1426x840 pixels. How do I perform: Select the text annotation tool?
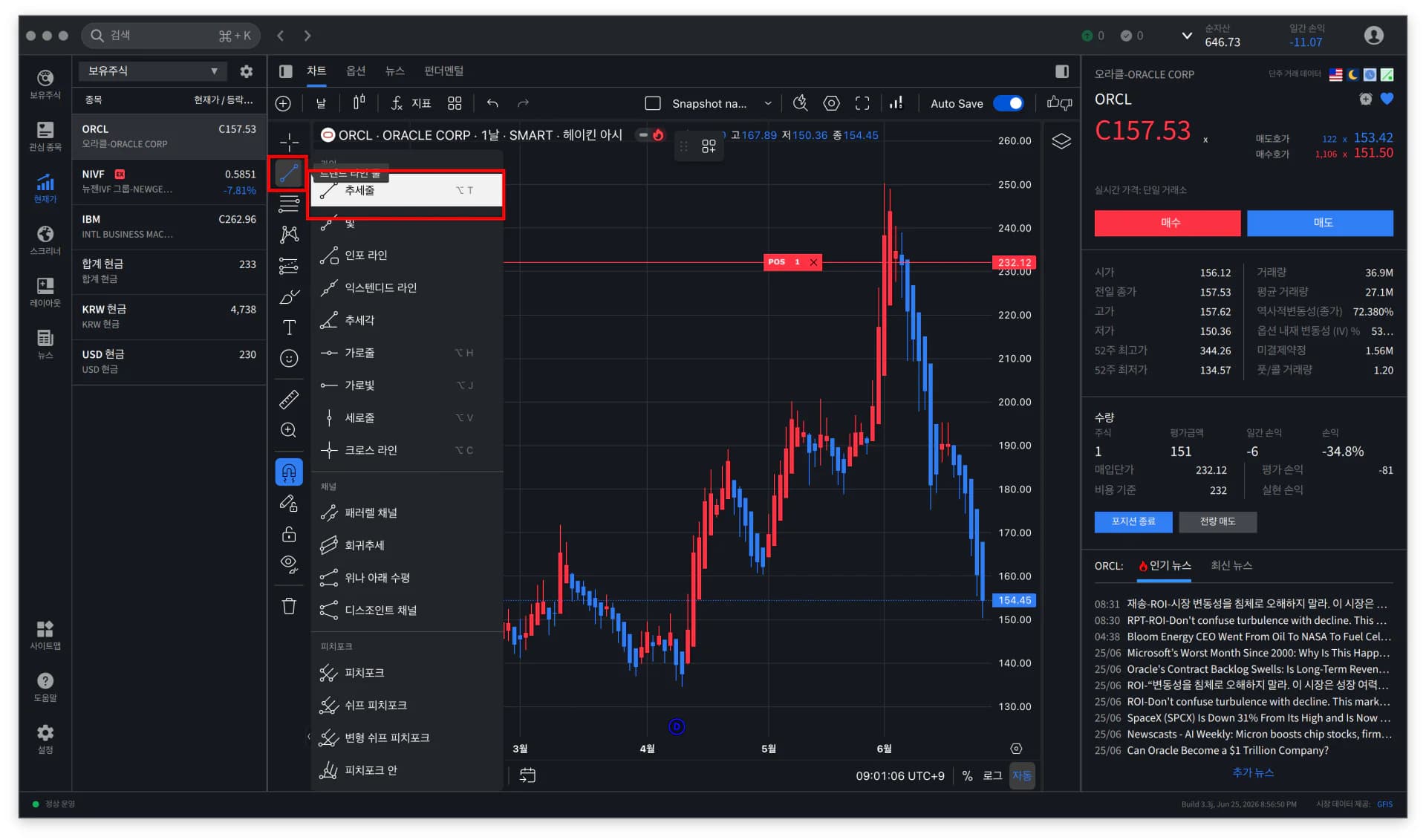[x=289, y=328]
